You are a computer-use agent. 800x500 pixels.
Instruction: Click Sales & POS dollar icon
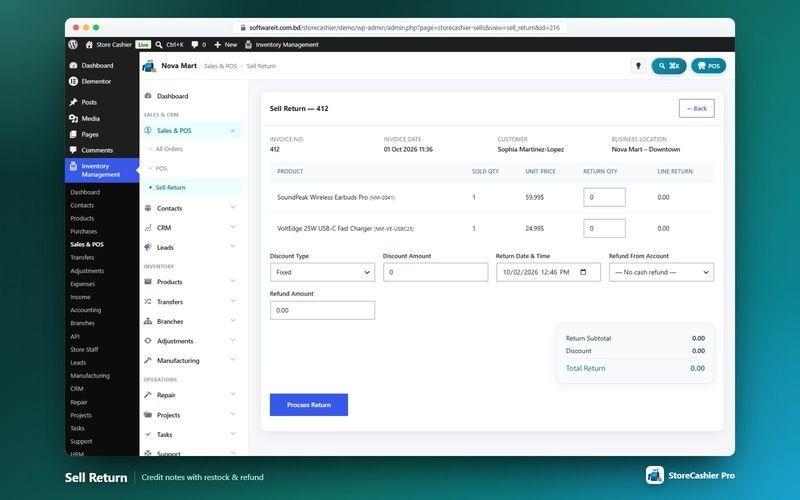[x=148, y=131]
